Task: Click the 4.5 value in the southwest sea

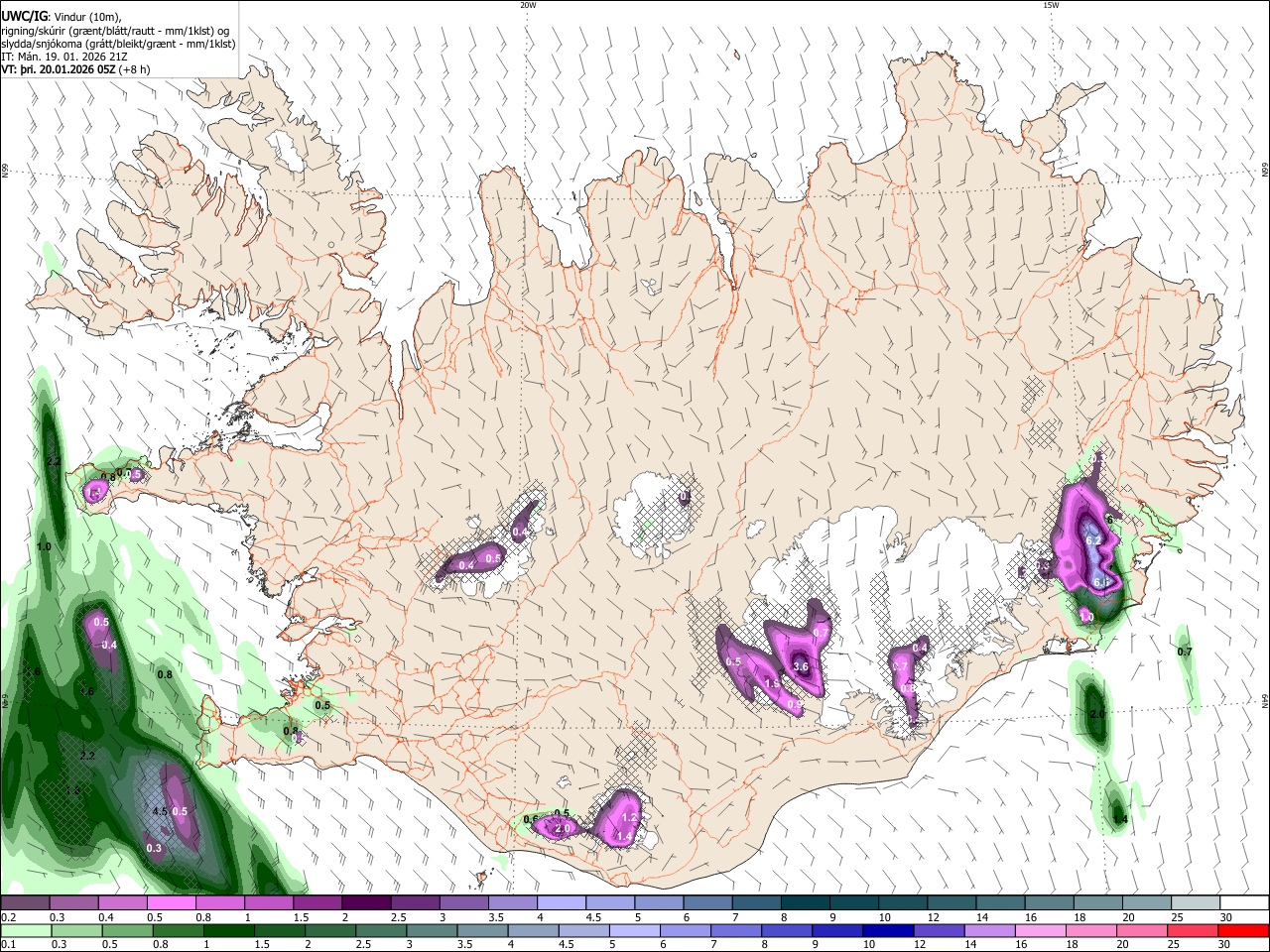Action: tap(159, 811)
